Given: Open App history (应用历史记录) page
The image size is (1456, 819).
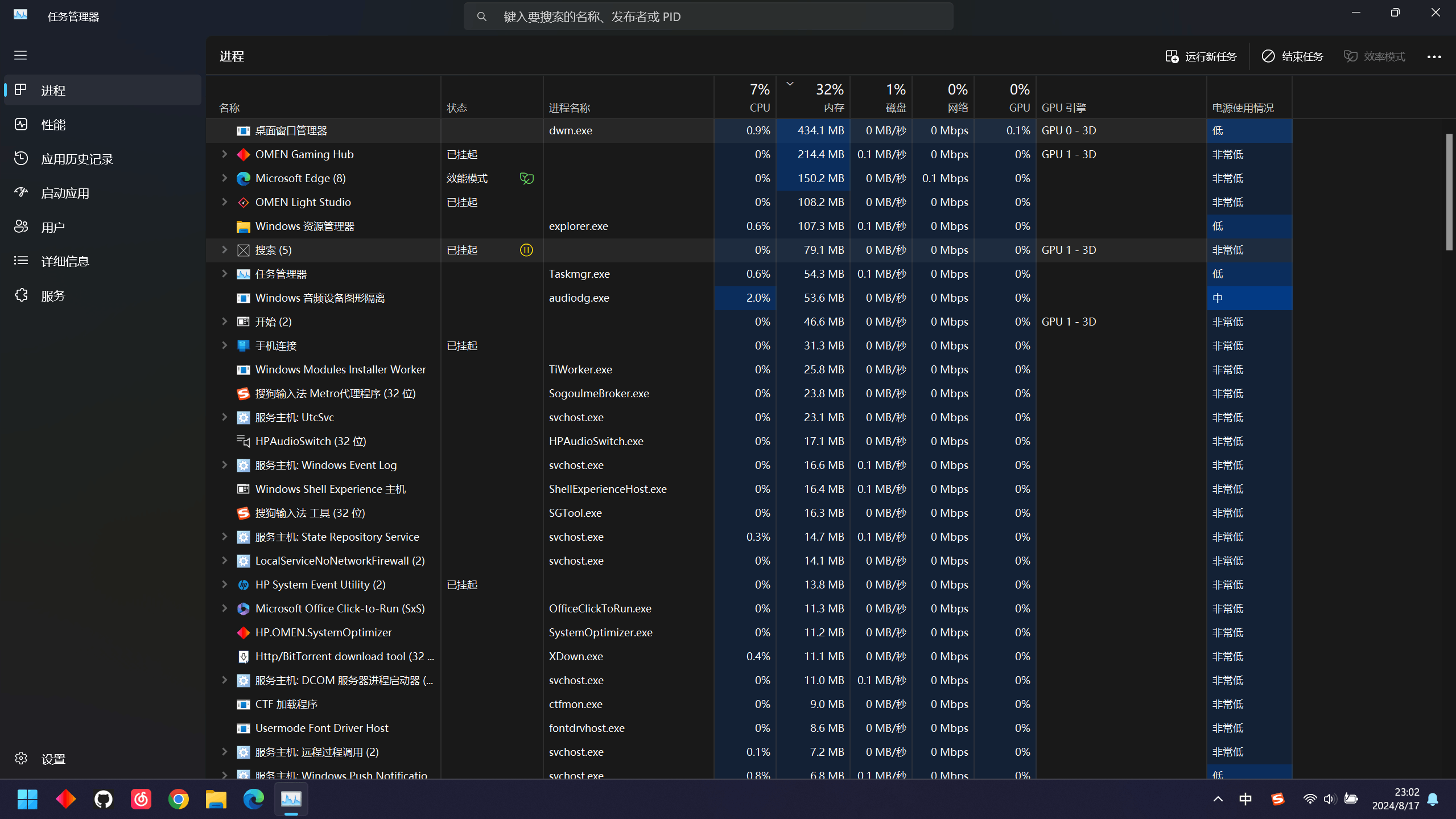Looking at the screenshot, I should [77, 159].
